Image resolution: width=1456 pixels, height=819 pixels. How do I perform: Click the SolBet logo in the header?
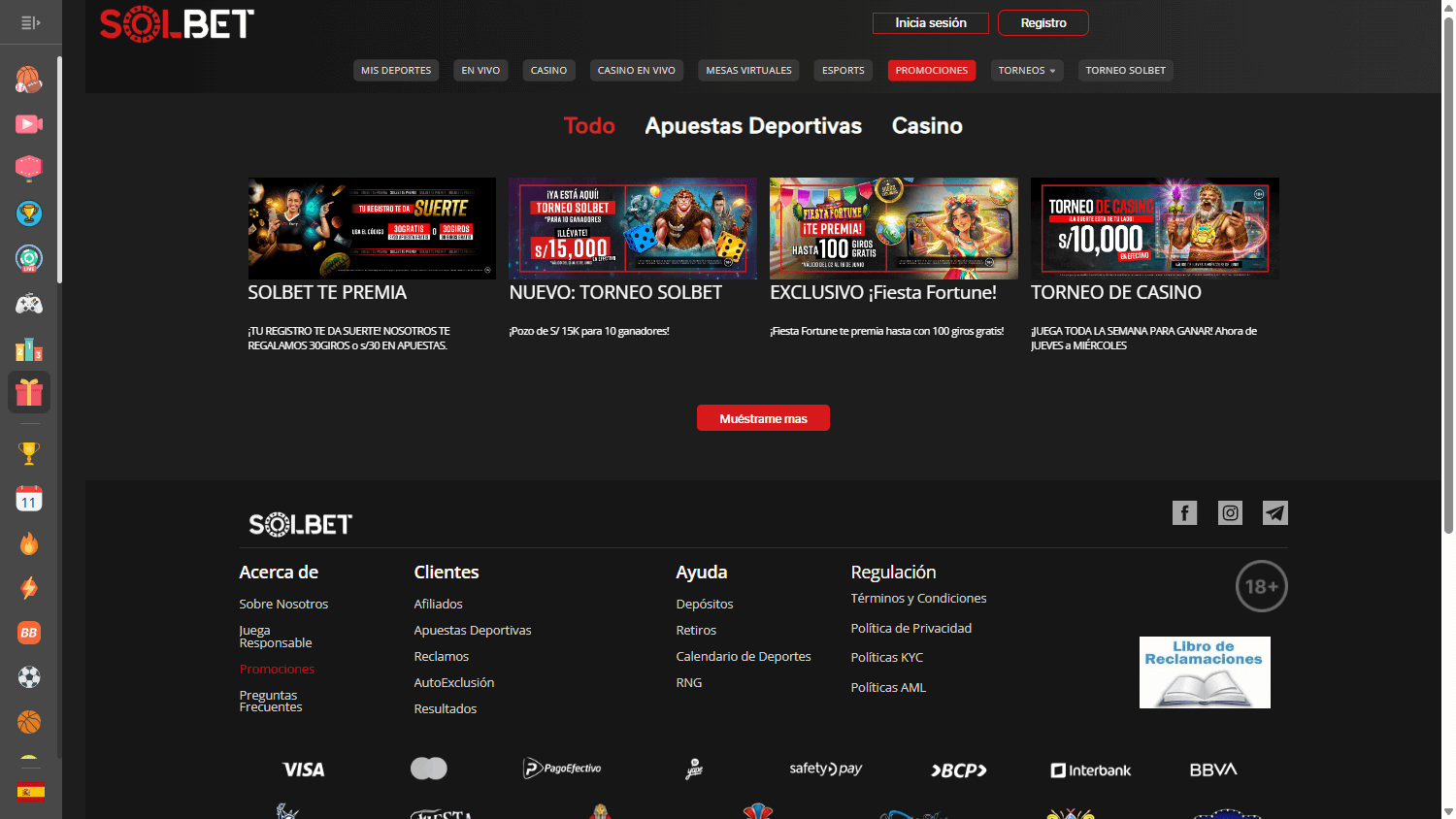(x=177, y=24)
